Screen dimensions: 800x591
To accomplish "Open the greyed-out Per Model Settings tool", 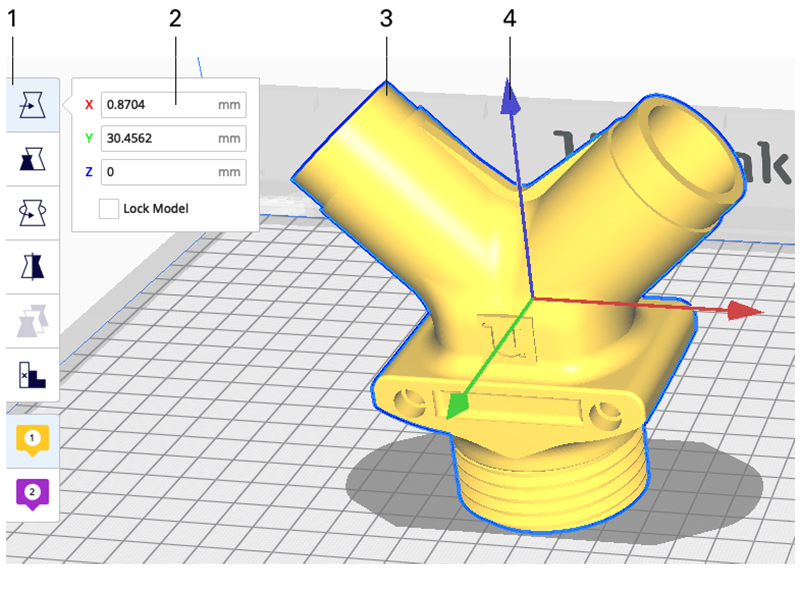I will pos(32,320).
